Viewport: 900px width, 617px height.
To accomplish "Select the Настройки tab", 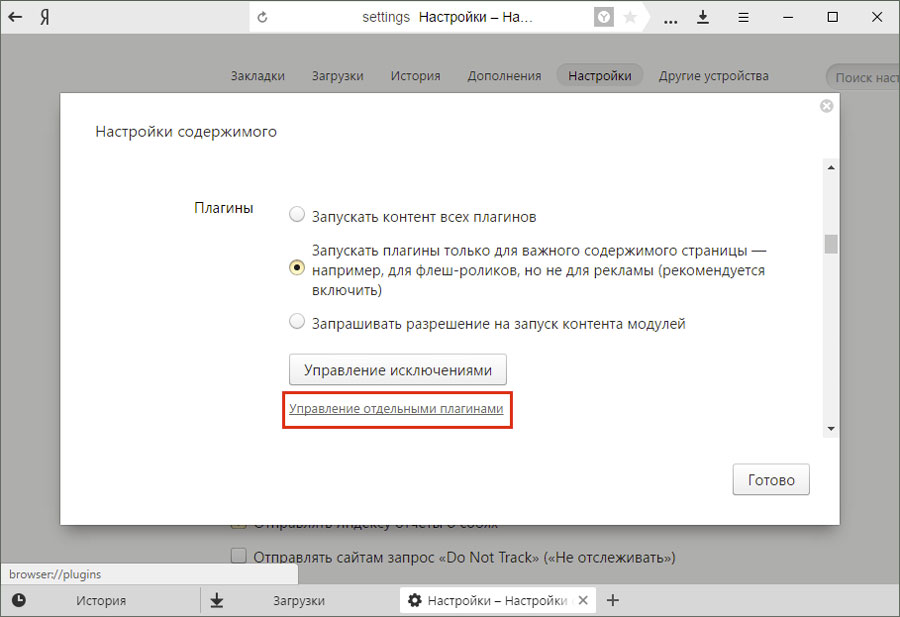I will pos(600,76).
